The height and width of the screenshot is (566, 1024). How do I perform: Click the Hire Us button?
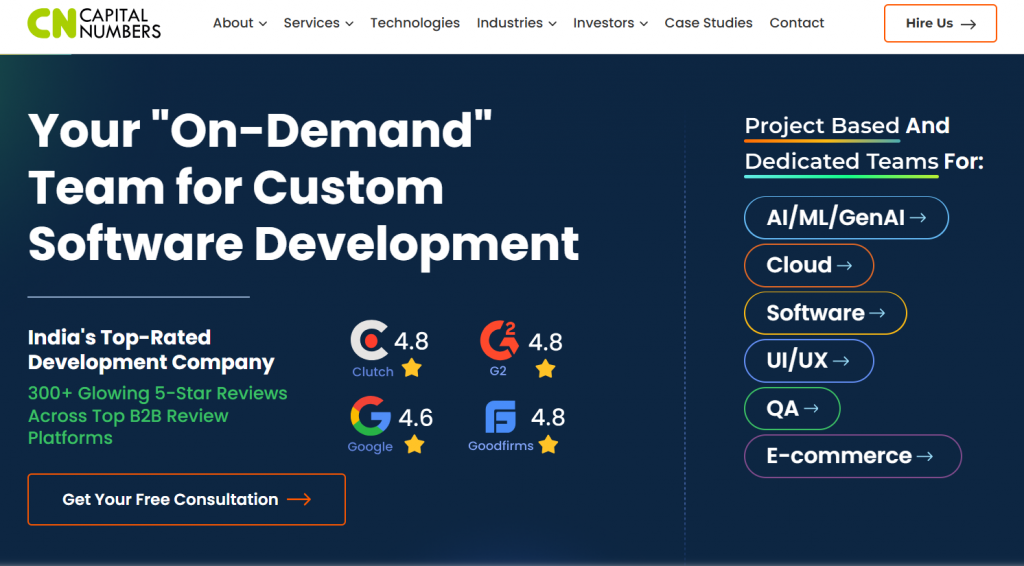[x=940, y=24]
